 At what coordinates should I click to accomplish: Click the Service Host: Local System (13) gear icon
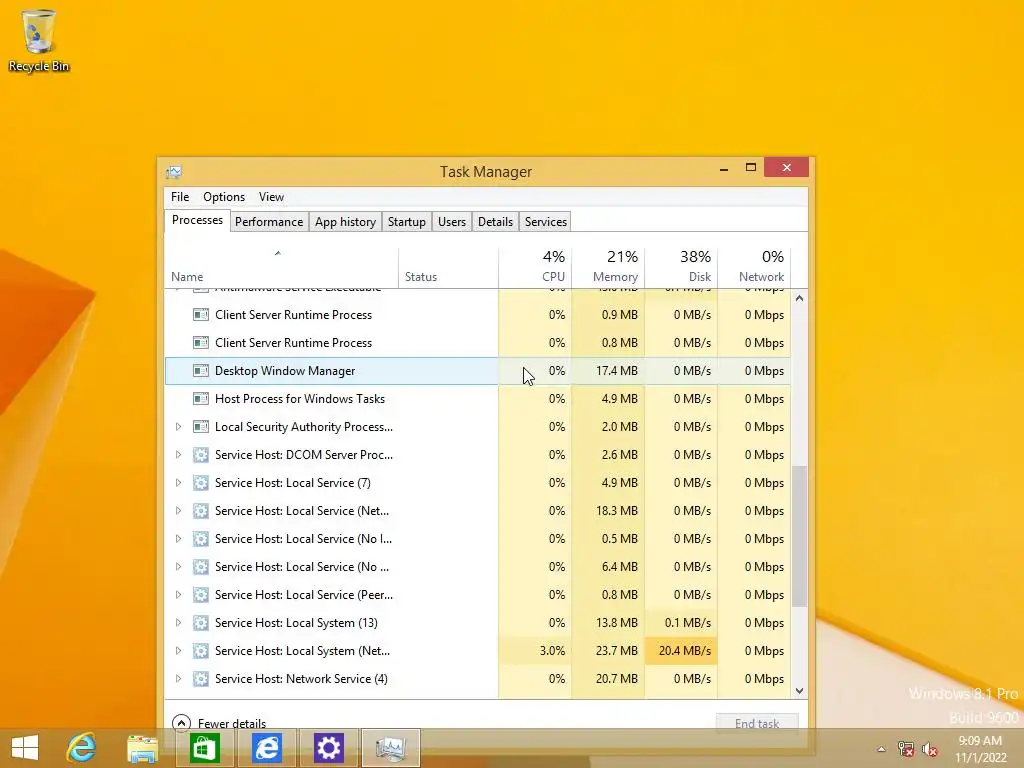(x=200, y=623)
